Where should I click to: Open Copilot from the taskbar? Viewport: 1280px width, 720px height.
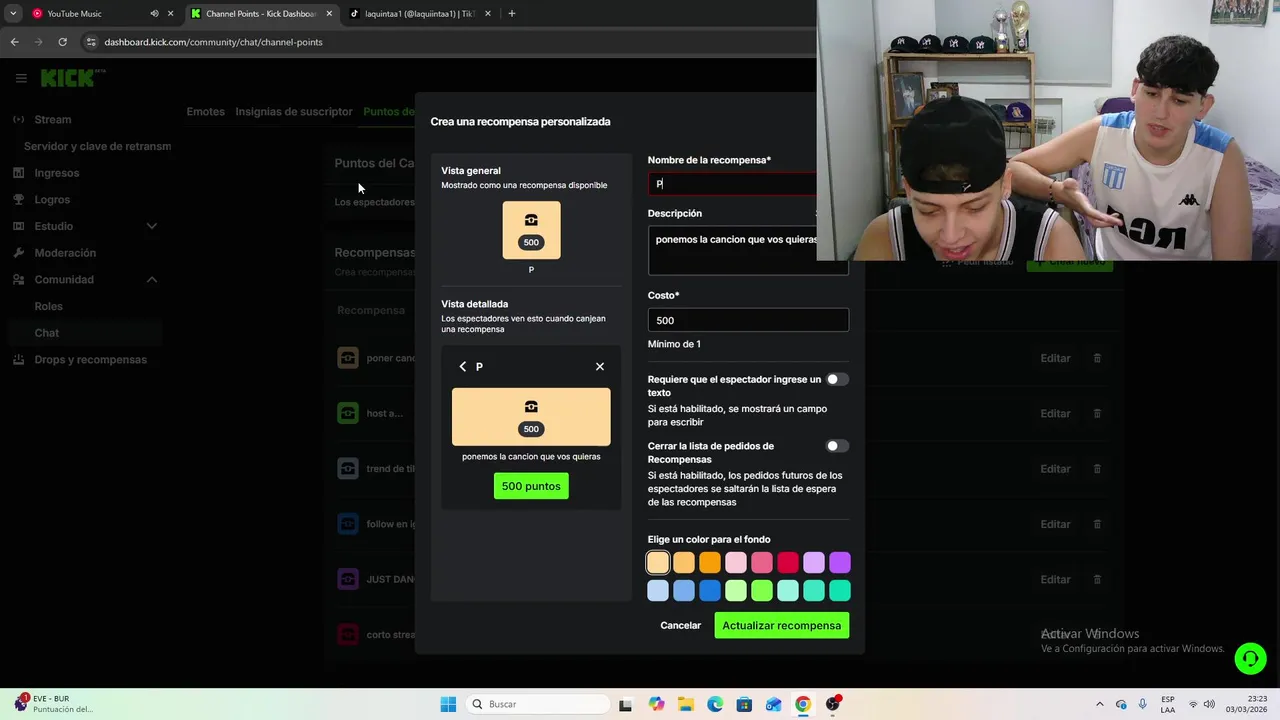tap(656, 704)
